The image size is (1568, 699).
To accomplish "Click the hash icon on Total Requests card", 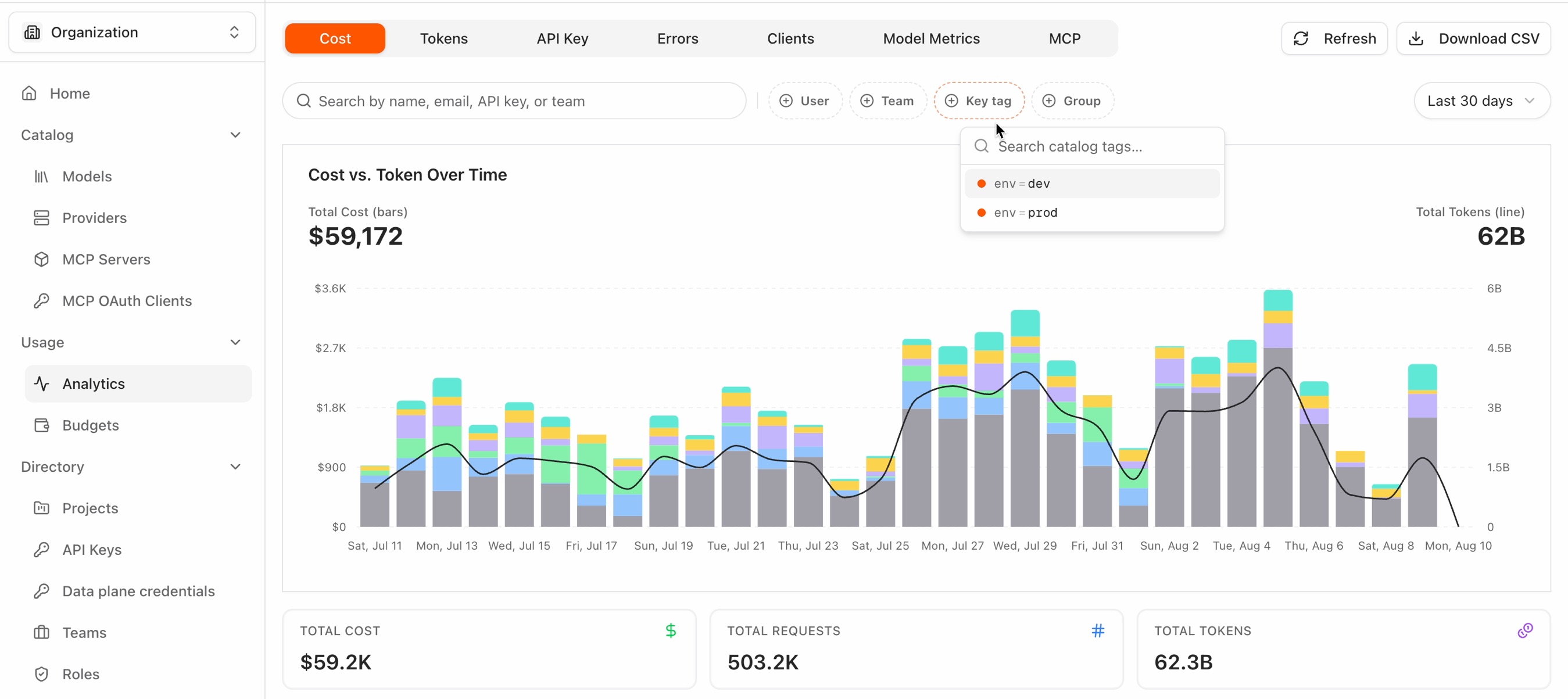I will tap(1097, 631).
